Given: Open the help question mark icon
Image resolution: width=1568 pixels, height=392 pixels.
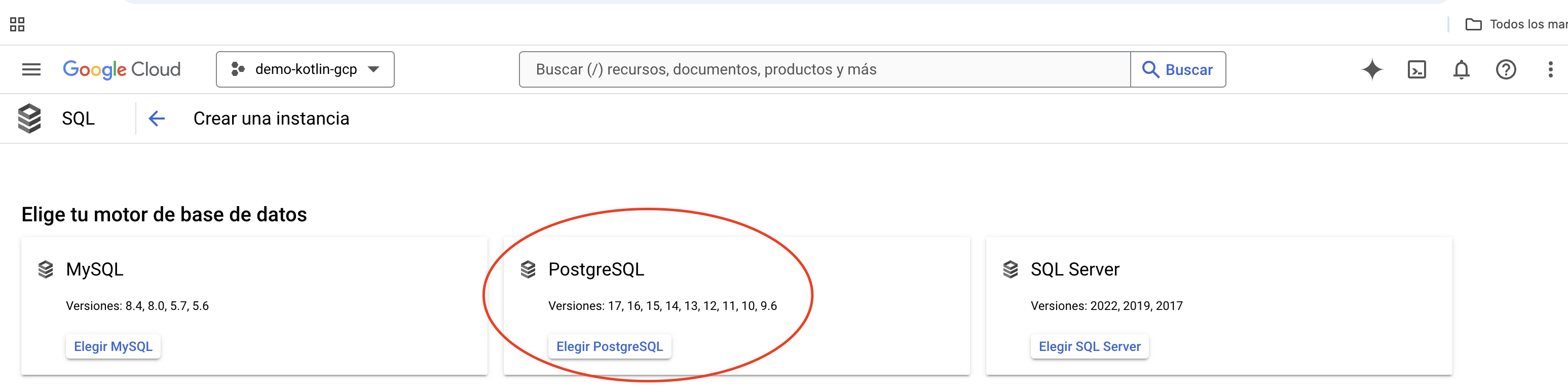Looking at the screenshot, I should coord(1506,69).
